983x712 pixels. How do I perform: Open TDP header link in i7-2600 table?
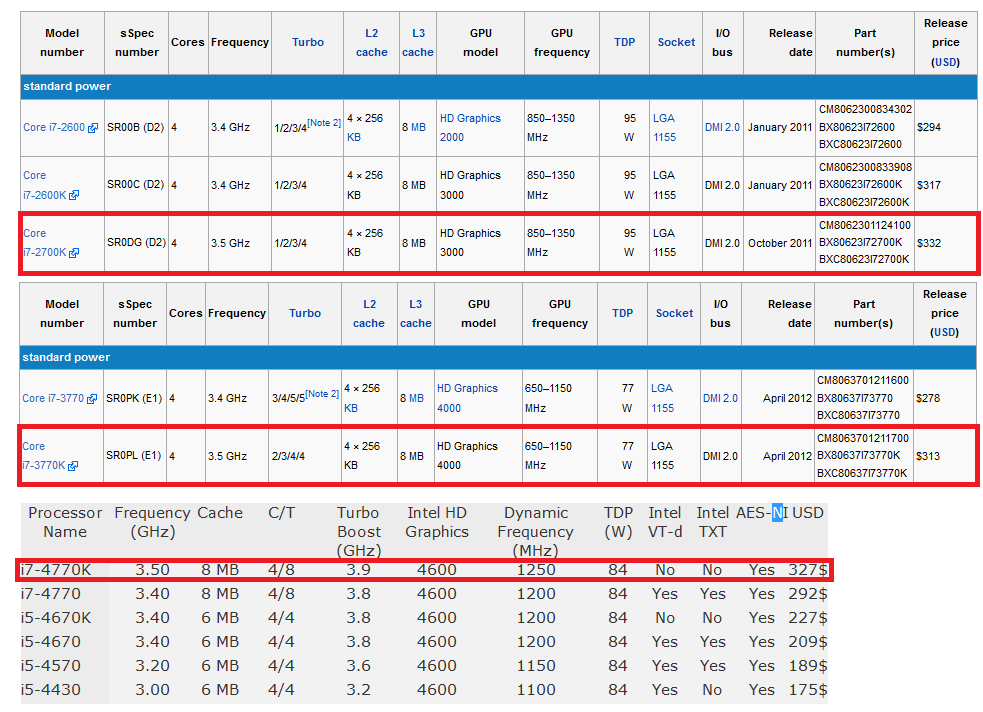pos(624,42)
